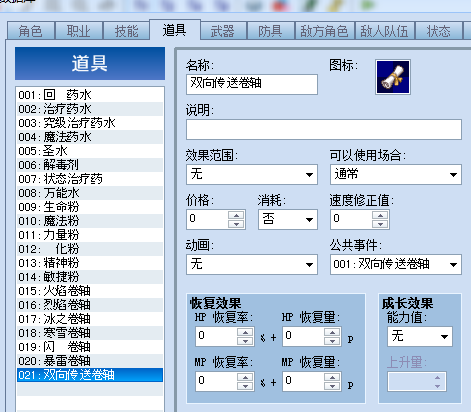Click the scroll item icon thumbnail
The width and height of the screenshot is (471, 412).
393,77
